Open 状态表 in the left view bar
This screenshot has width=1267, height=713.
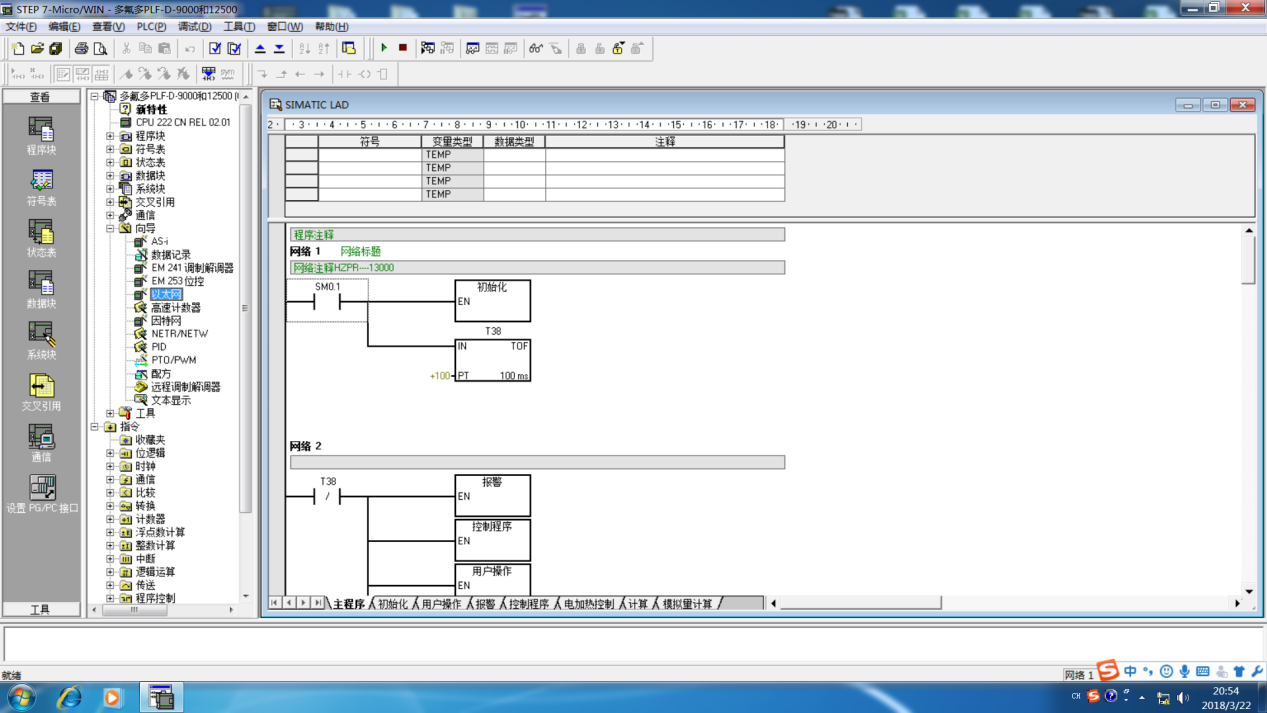(x=41, y=238)
